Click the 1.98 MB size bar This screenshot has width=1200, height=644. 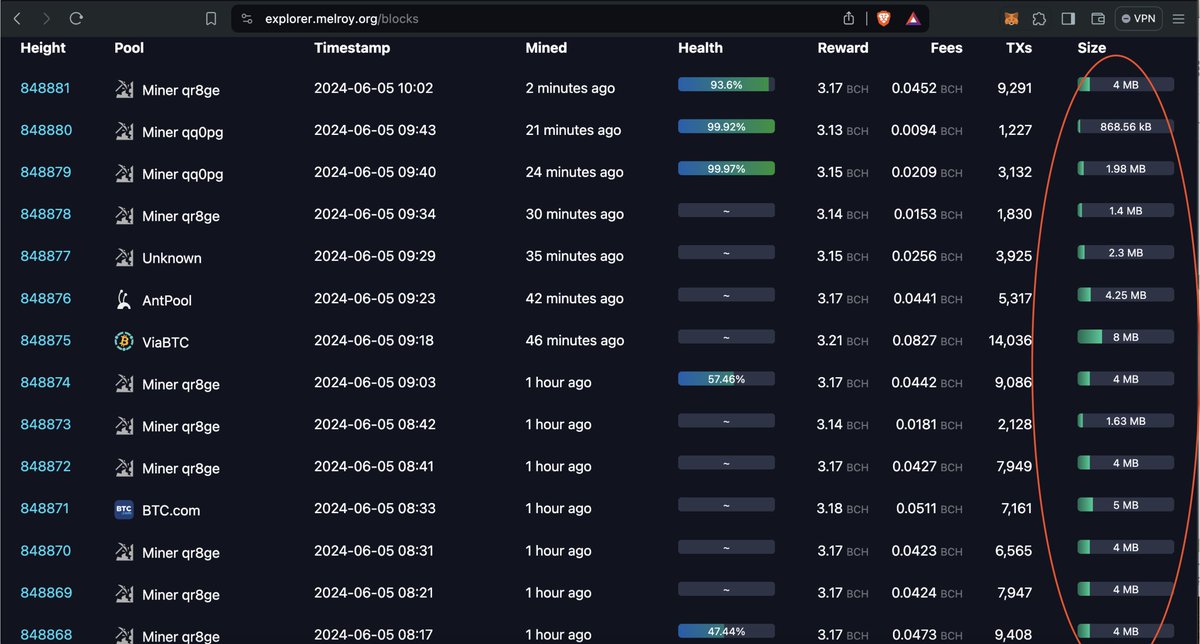1125,169
